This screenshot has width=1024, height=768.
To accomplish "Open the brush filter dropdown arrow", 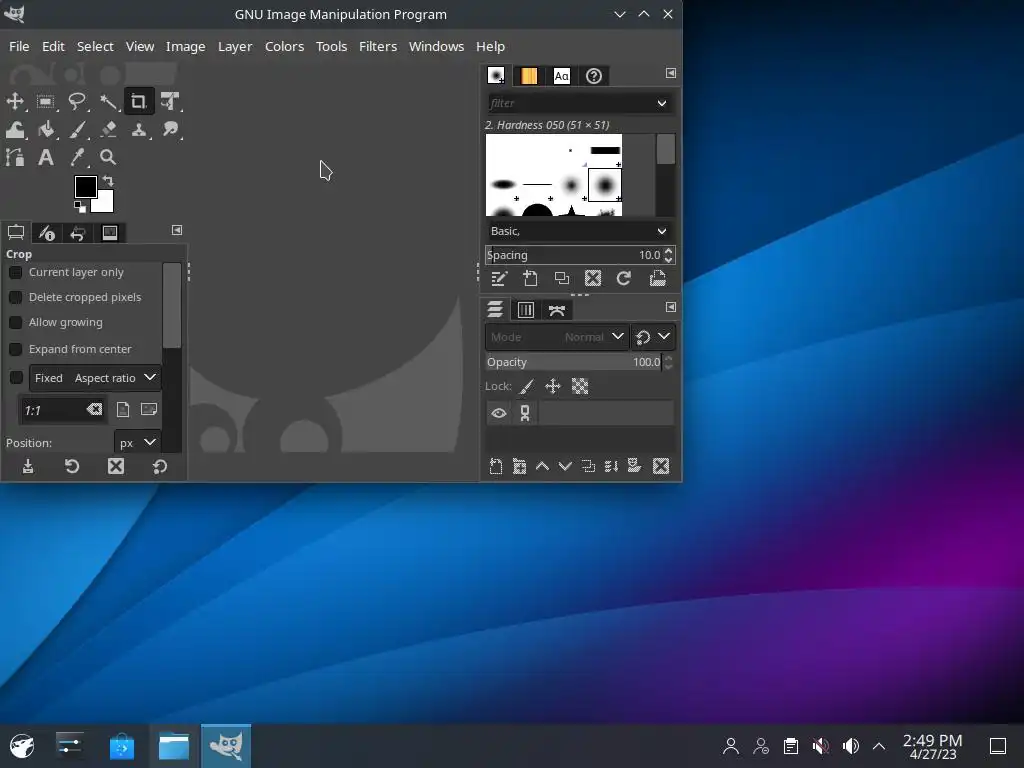I will pos(662,103).
